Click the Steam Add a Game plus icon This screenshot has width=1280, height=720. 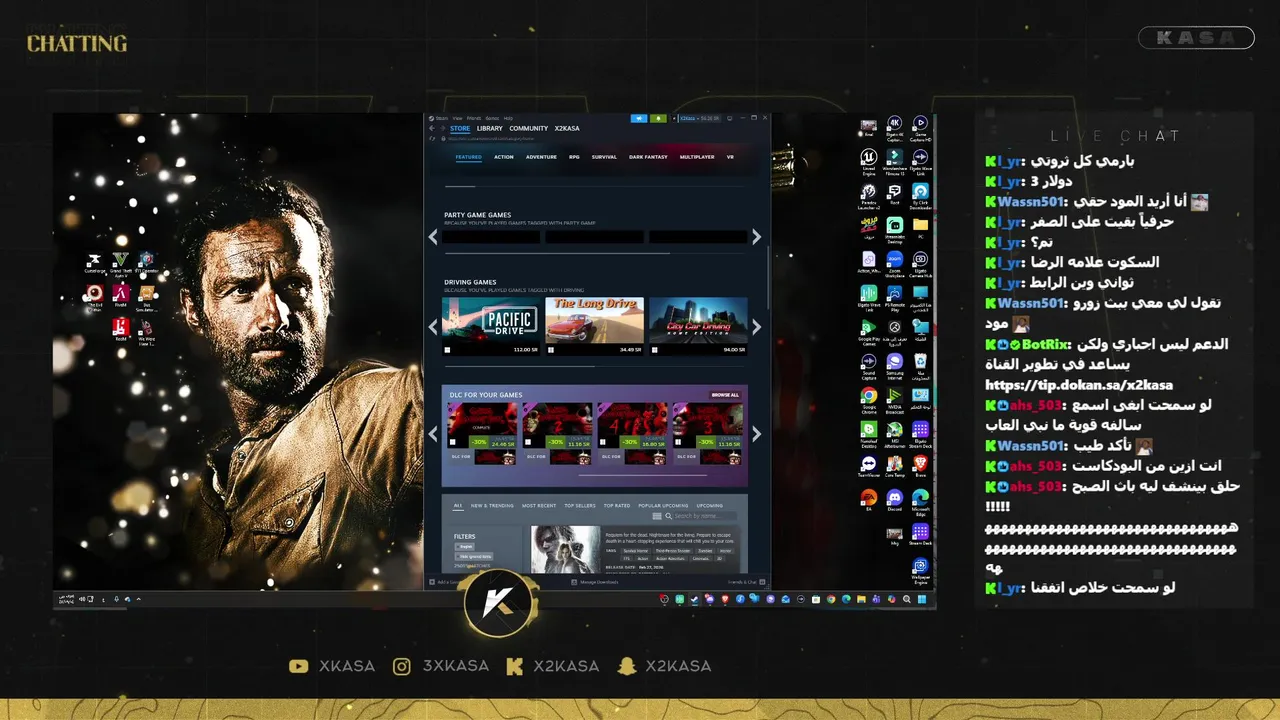pos(432,582)
